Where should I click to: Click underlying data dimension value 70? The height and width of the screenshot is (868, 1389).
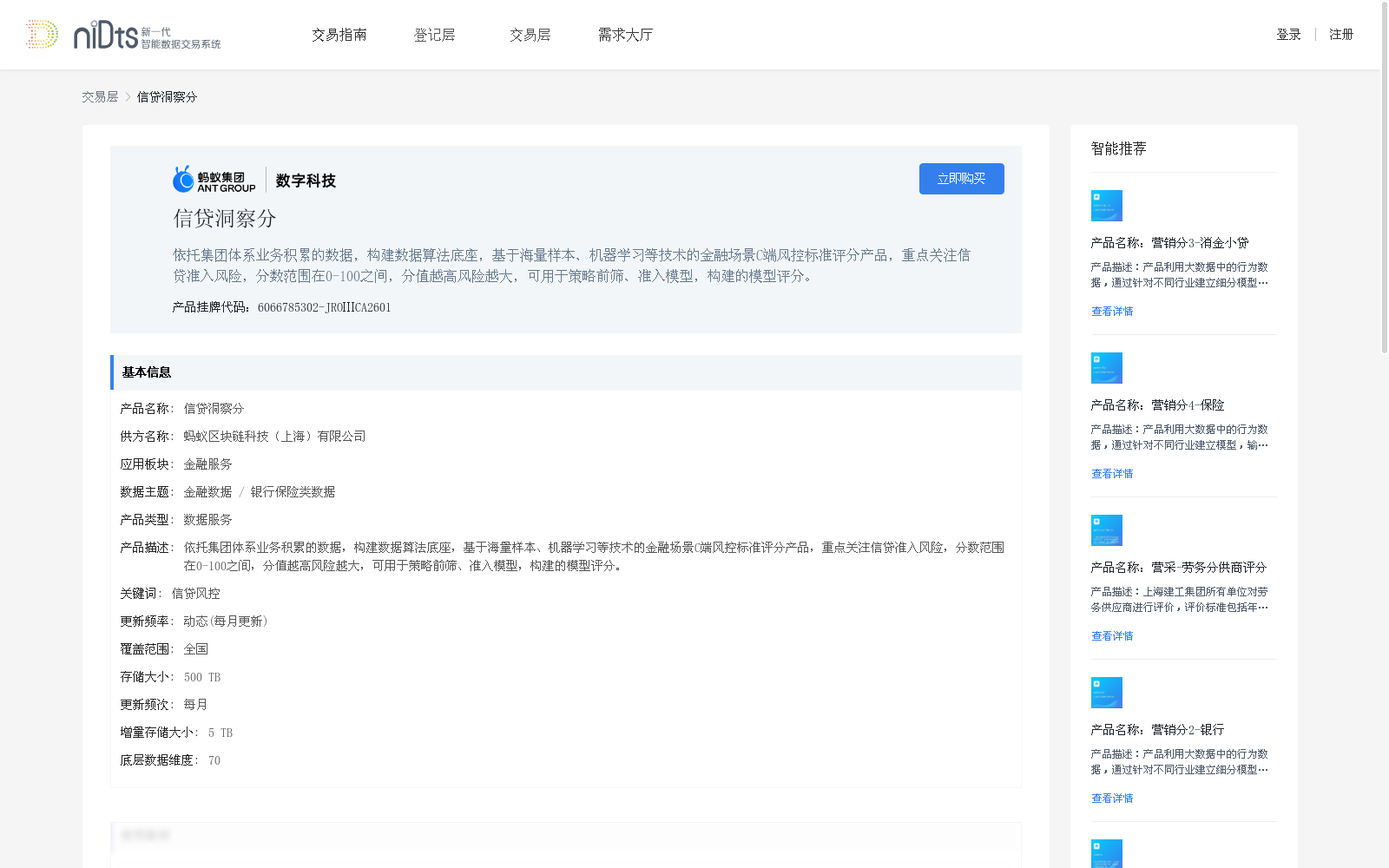(214, 760)
